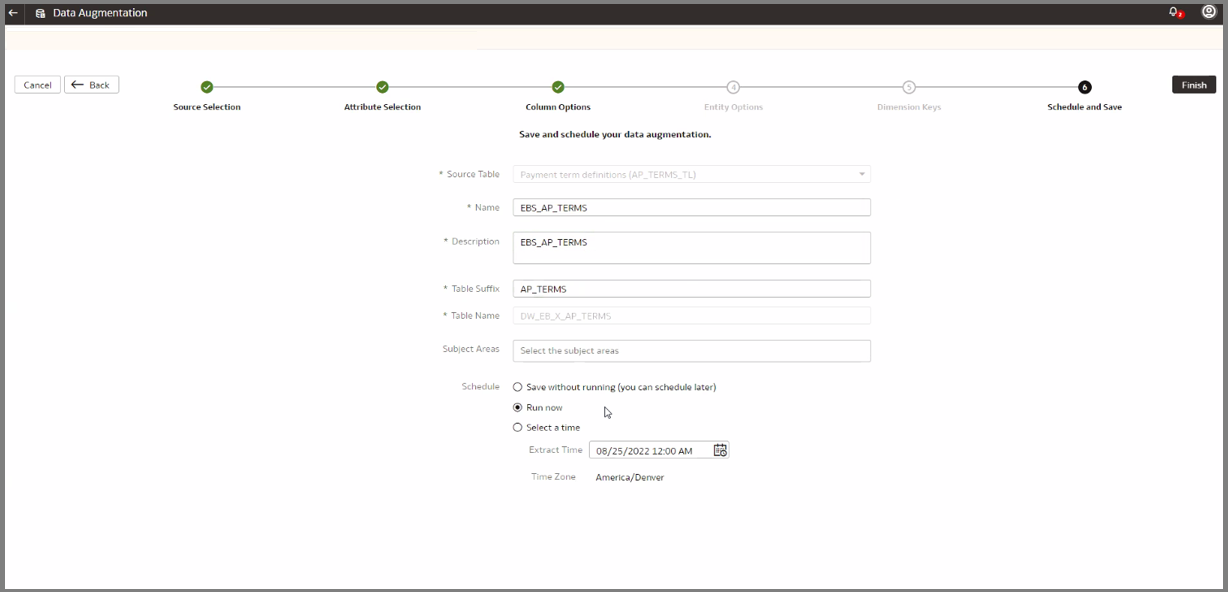
Task: Click the Extract Time label
Action: point(555,450)
